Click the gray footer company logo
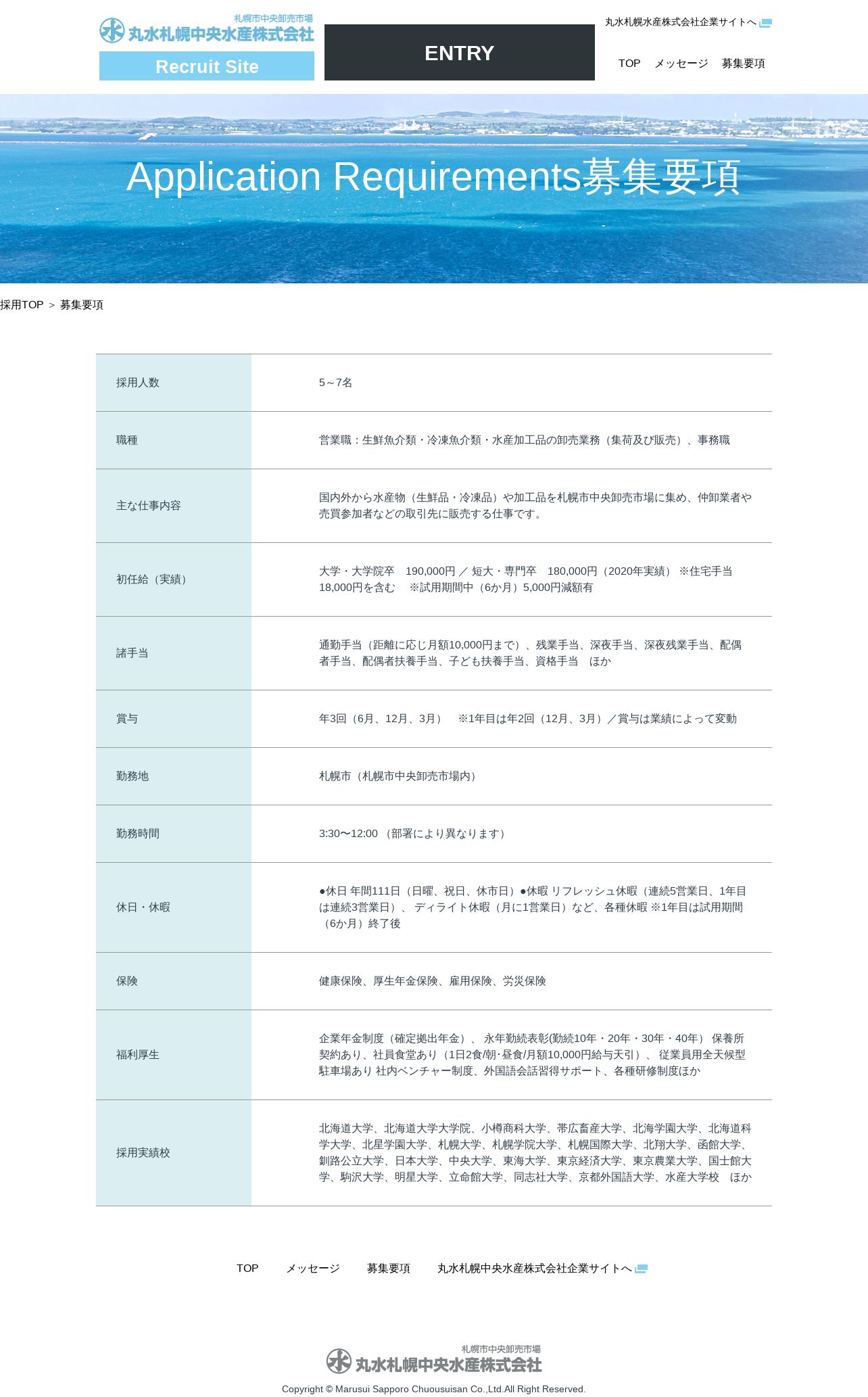 coord(434,1359)
